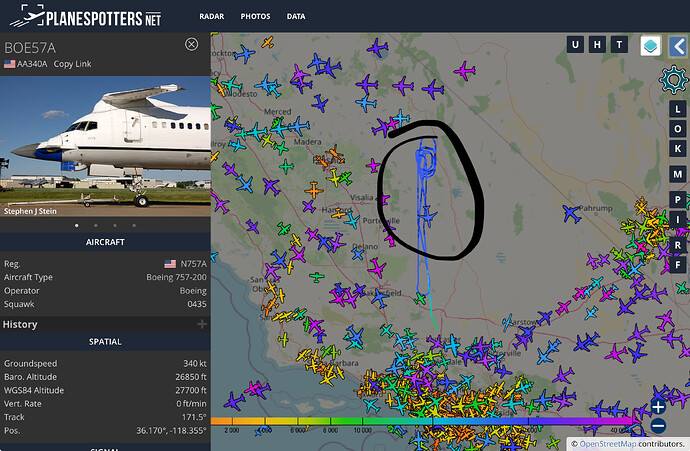Click the Copy Link button

pyautogui.click(x=72, y=64)
